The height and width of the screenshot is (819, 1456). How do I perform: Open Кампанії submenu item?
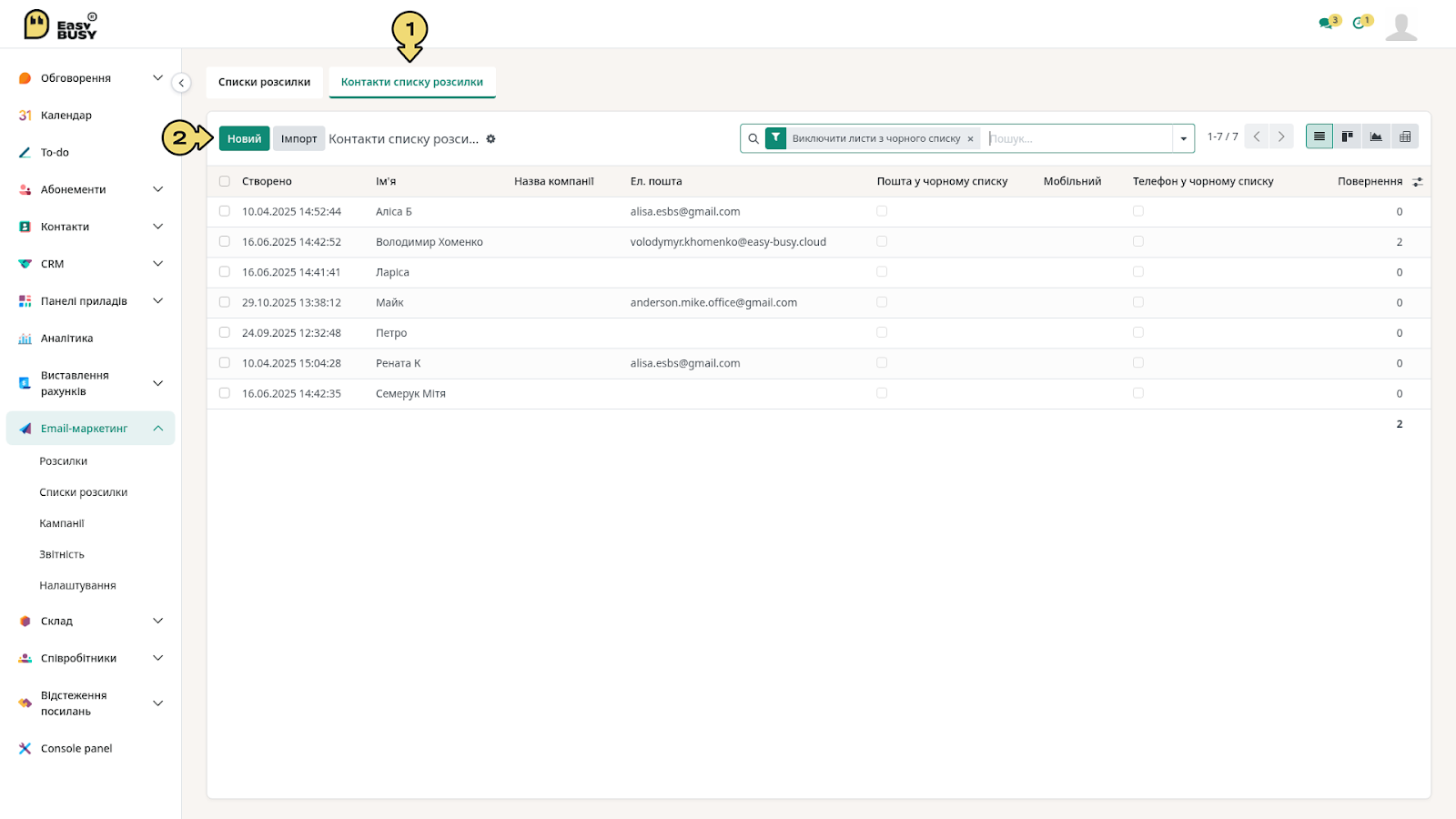pos(62,523)
